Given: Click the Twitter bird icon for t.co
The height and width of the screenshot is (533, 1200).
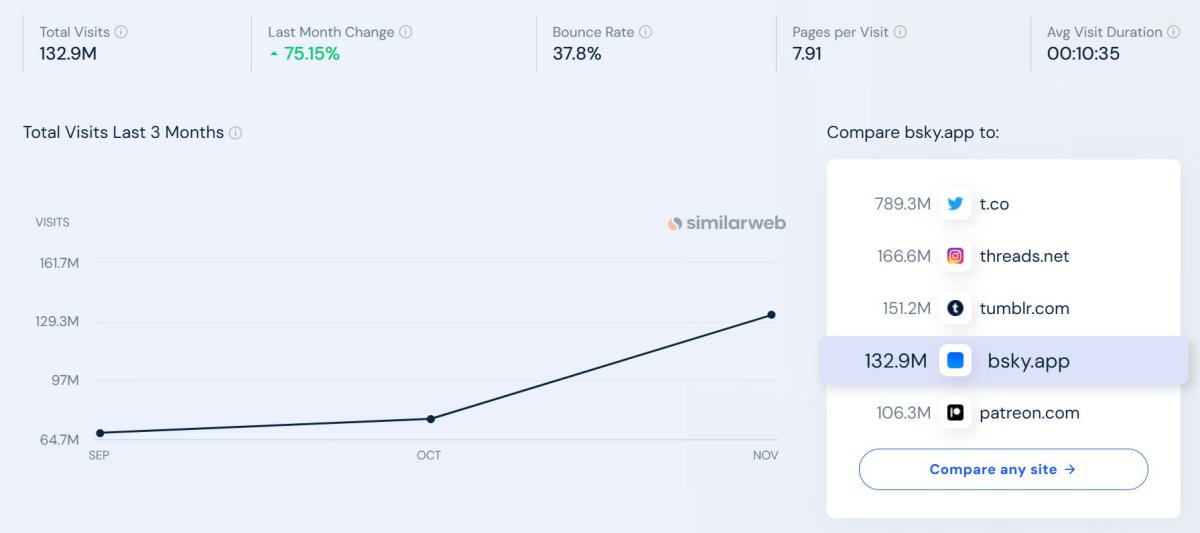Looking at the screenshot, I should coord(956,204).
